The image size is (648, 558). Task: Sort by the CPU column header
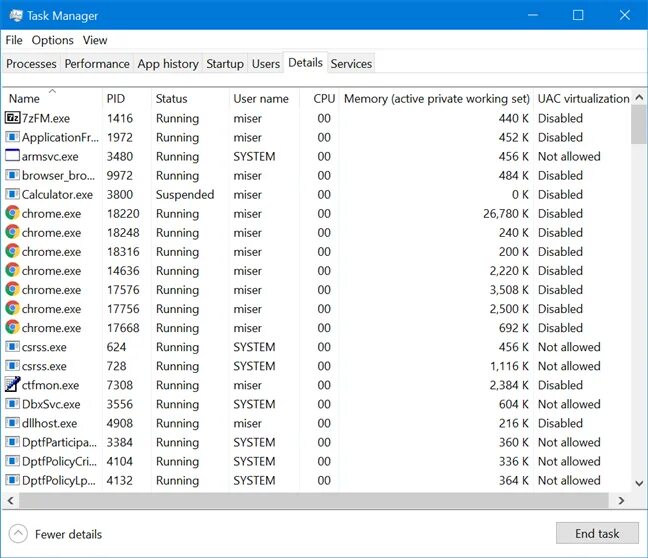coord(319,98)
